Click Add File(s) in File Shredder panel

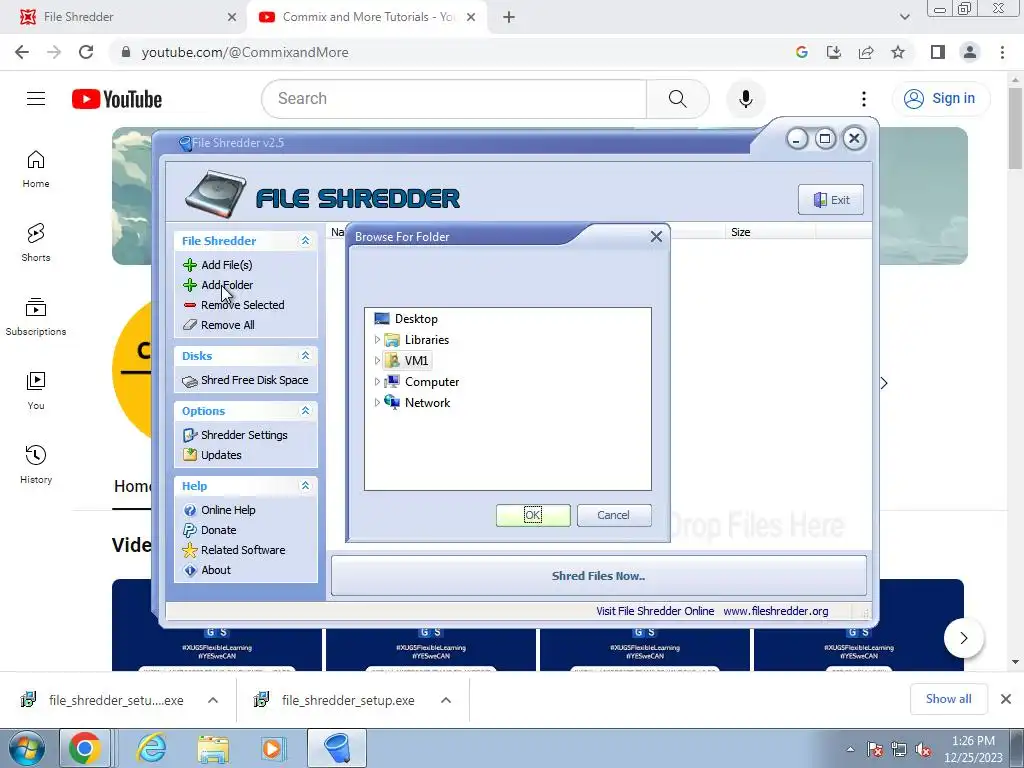tap(217, 264)
